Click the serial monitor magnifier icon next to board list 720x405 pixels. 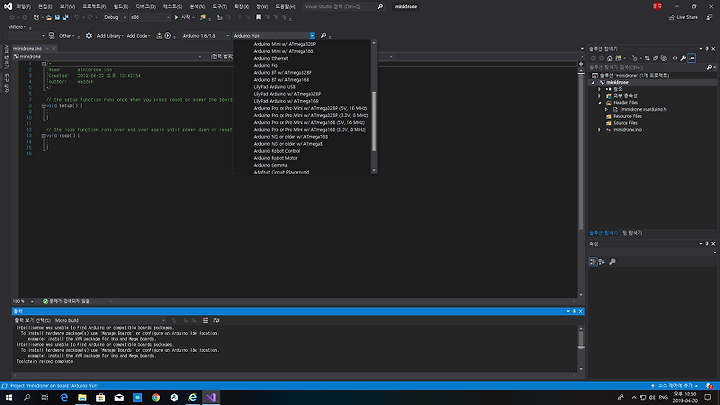tap(323, 36)
